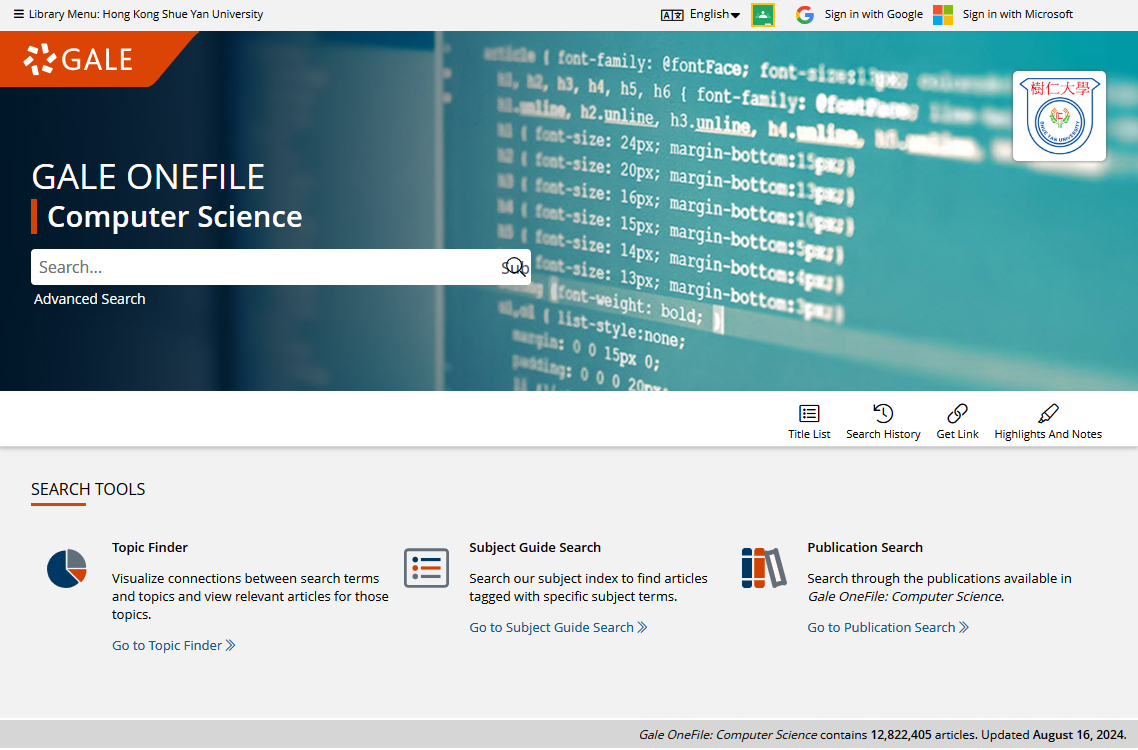Click the Publication Search books icon
1138x750 pixels.
[765, 568]
